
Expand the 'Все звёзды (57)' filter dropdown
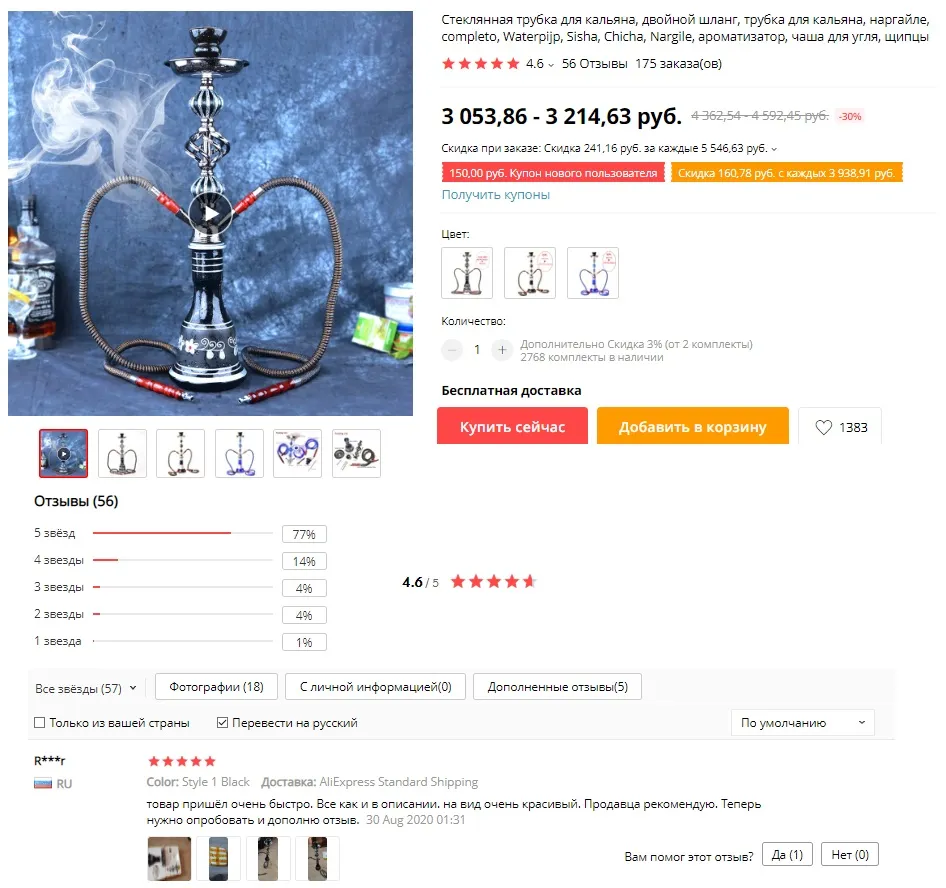click(x=86, y=688)
